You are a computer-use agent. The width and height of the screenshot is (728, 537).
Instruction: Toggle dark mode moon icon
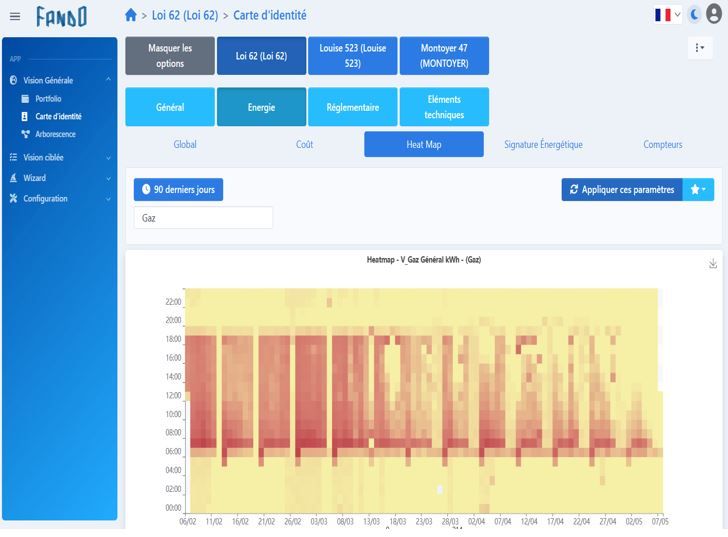click(x=694, y=15)
